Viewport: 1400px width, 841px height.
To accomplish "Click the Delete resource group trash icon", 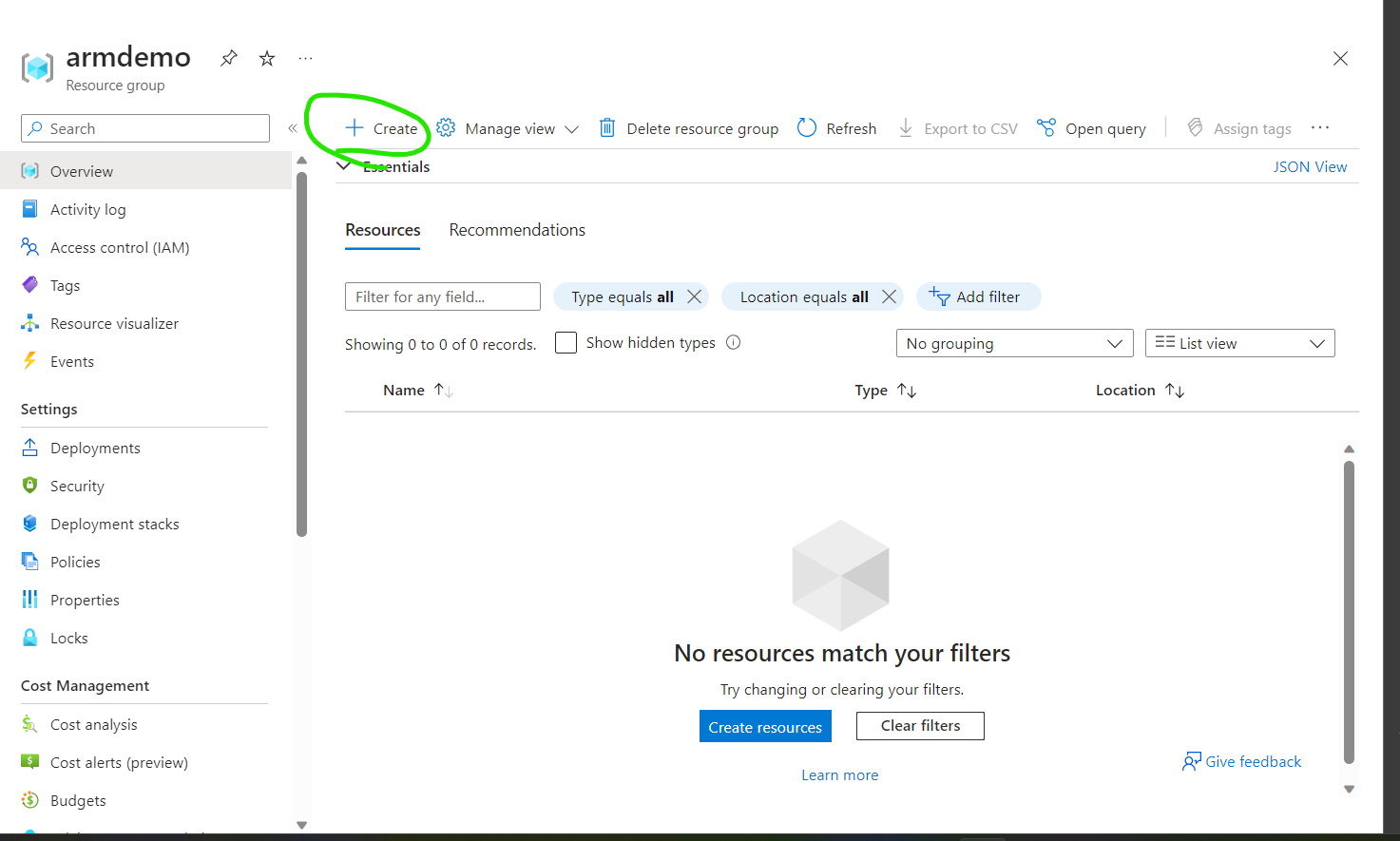I will pos(607,128).
